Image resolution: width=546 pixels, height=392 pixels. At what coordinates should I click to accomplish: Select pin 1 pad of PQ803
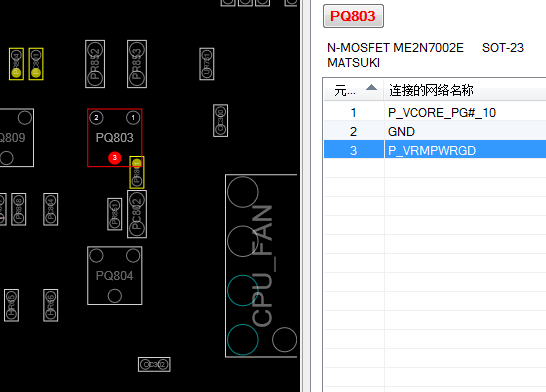pyautogui.click(x=133, y=118)
